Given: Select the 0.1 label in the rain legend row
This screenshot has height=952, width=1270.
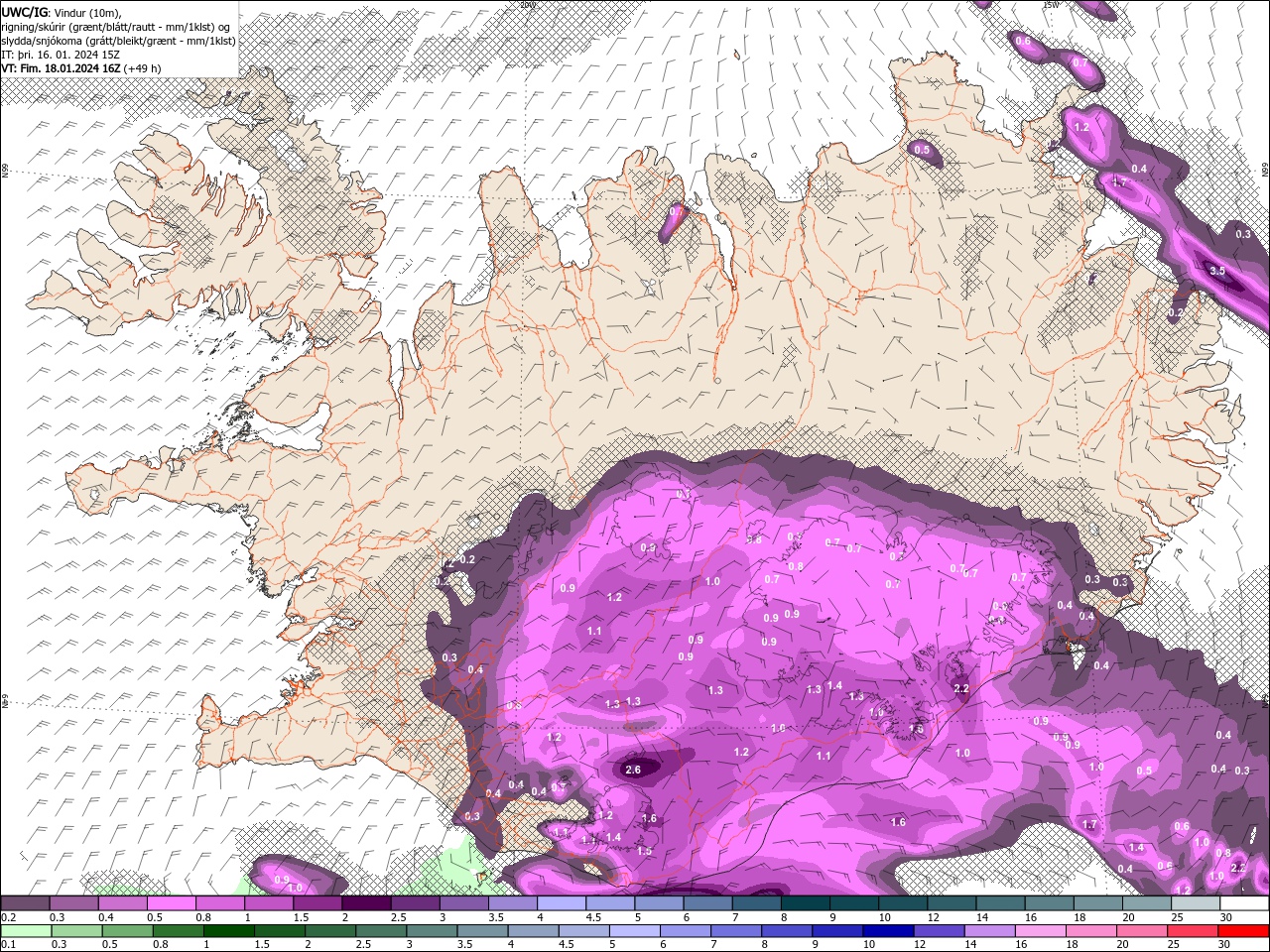Looking at the screenshot, I should 8,944.
